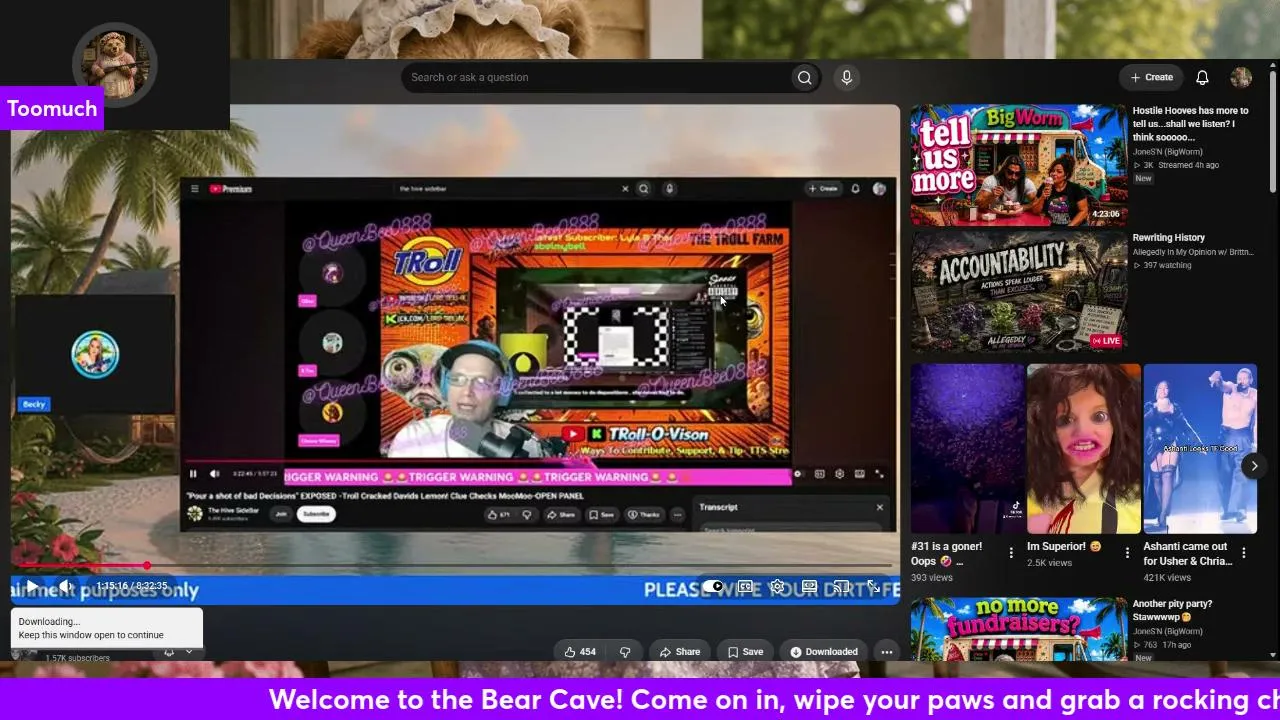This screenshot has width=1280, height=720.
Task: Switch the outer player to theater mode
Action: point(809,587)
